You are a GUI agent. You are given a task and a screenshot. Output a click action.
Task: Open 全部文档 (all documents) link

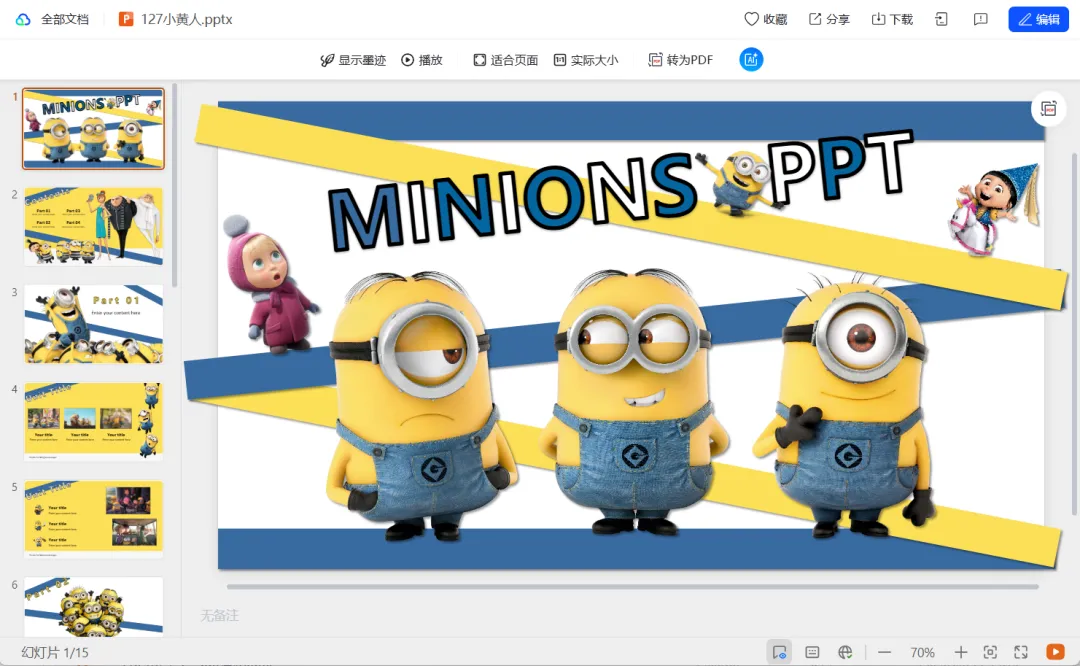click(x=65, y=19)
